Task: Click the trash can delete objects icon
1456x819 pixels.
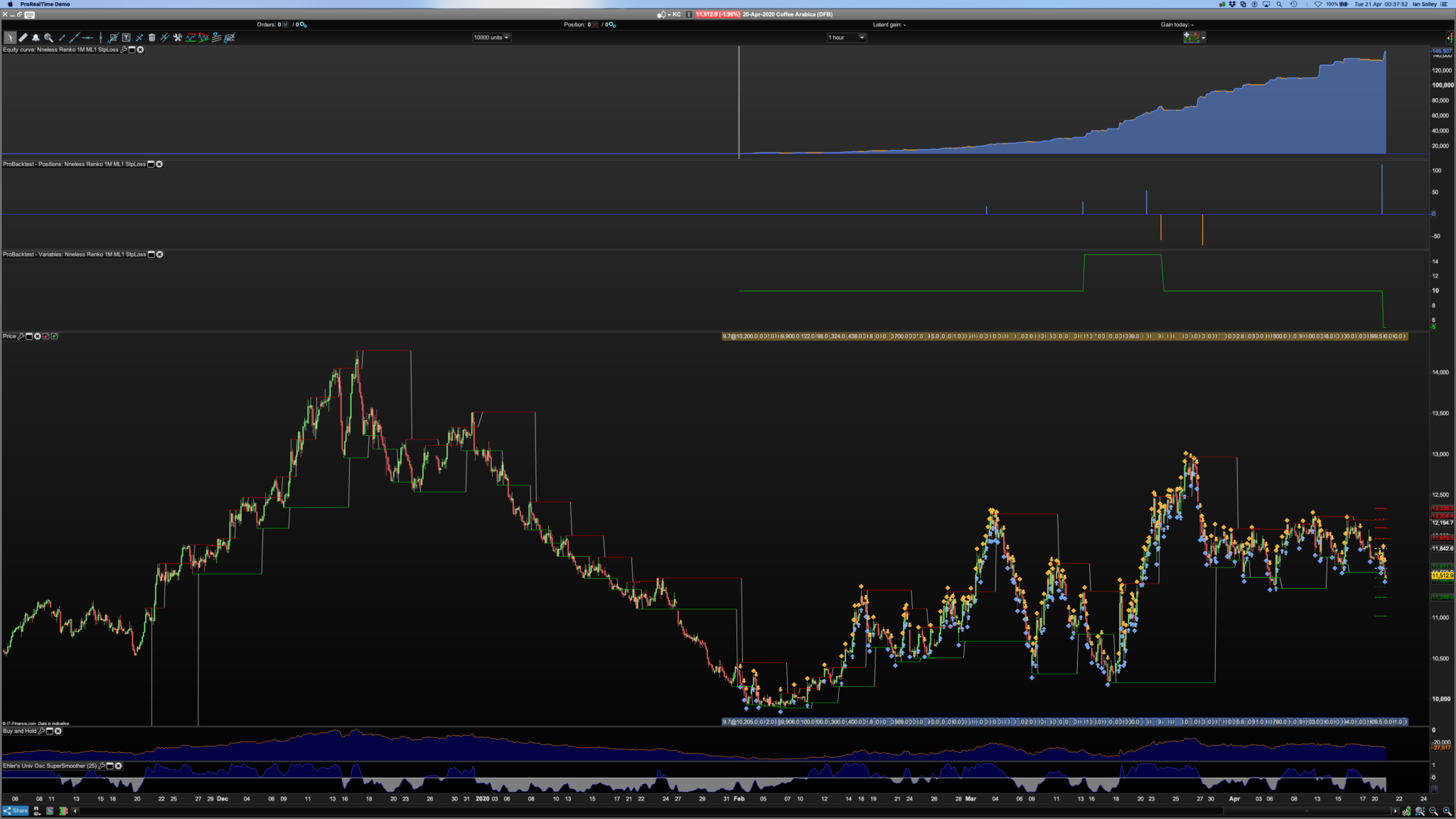Action: 151,38
